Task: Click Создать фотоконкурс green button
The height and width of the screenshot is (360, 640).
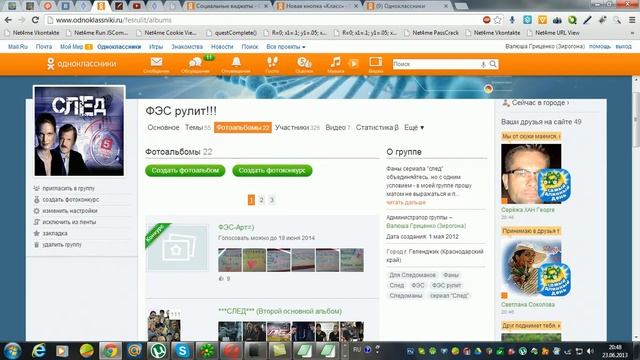Action: [x=272, y=170]
